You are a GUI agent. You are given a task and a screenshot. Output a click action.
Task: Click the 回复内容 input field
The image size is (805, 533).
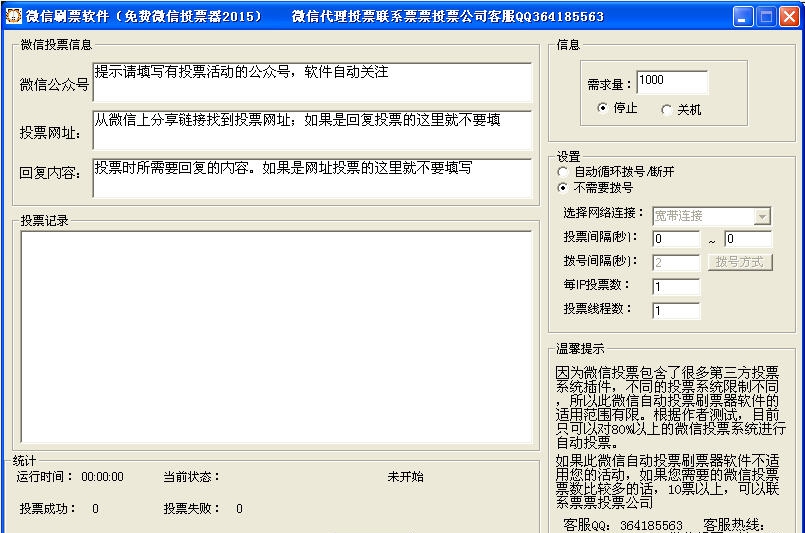tap(312, 178)
